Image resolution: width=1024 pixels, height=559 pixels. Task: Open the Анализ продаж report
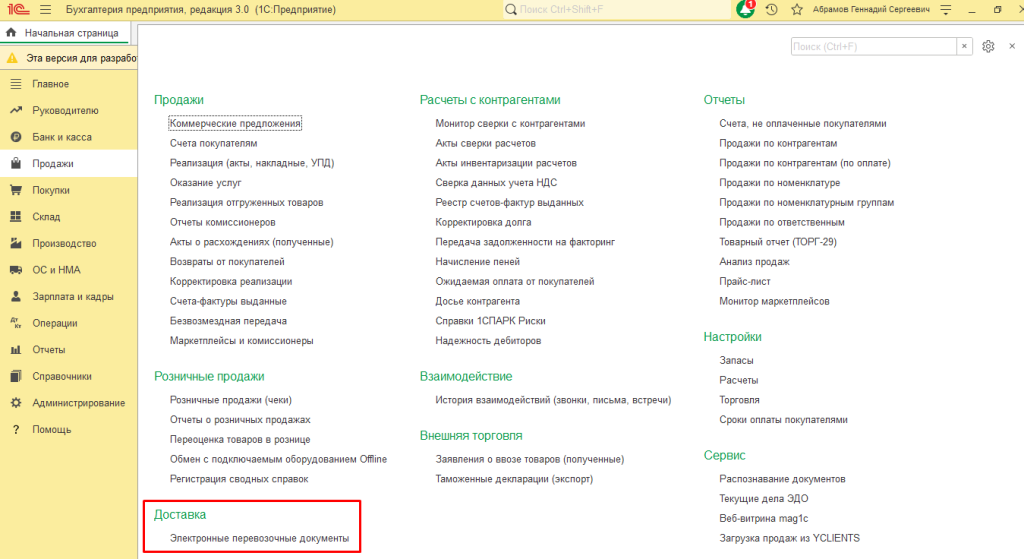[754, 262]
